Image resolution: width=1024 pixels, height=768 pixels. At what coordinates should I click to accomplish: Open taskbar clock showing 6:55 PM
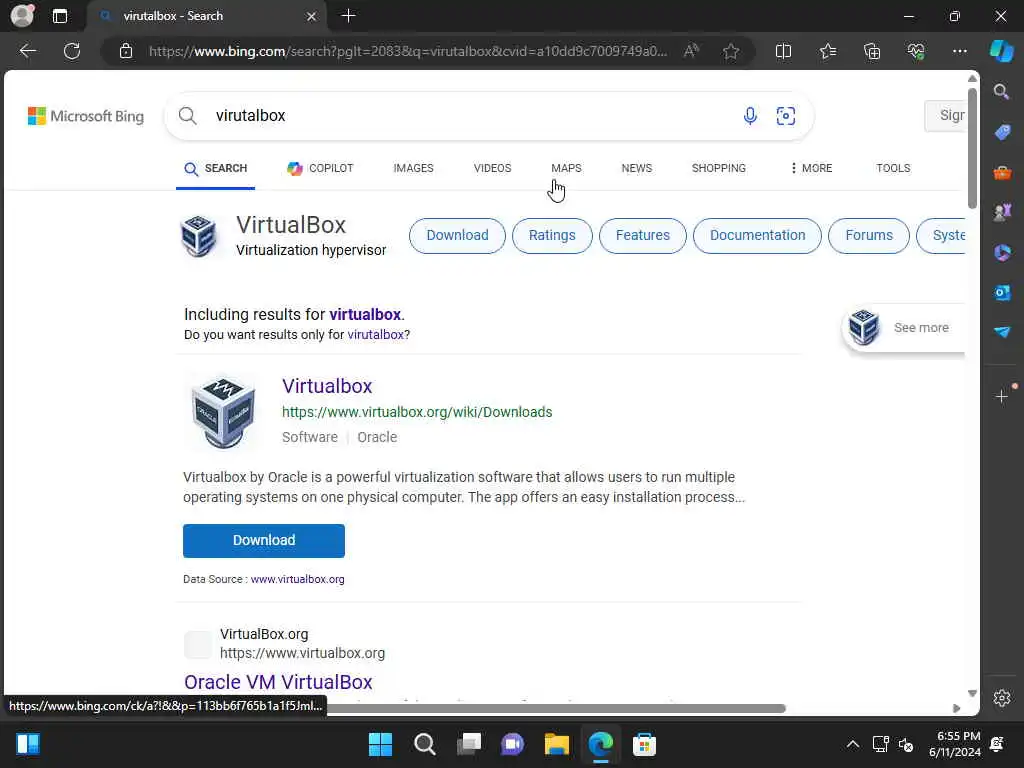point(954,744)
